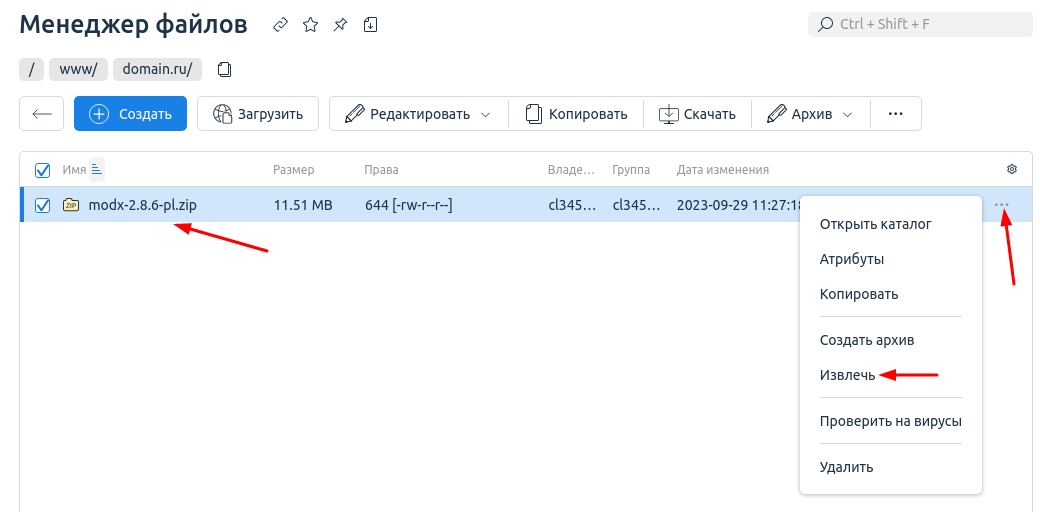Click the Группа column header
Viewport: 1040px width, 512px height.
(x=631, y=170)
